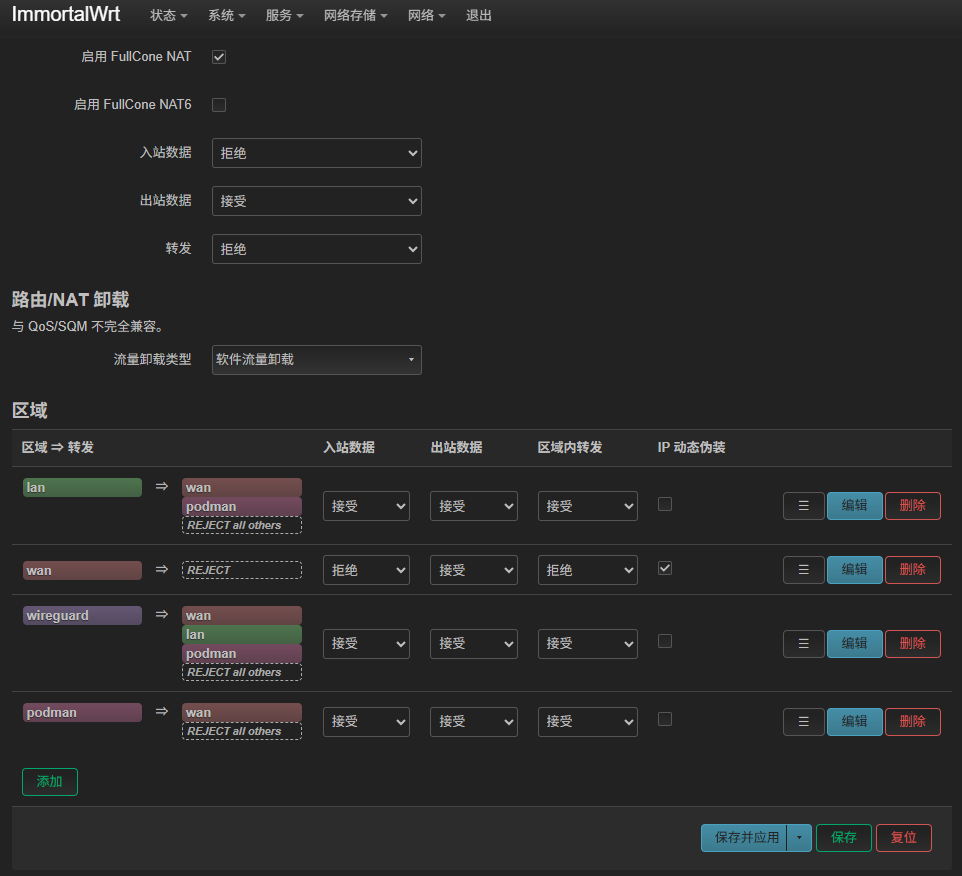Click the wireguard row drag handle icon
Screen dimensions: 962x876
(x=803, y=644)
